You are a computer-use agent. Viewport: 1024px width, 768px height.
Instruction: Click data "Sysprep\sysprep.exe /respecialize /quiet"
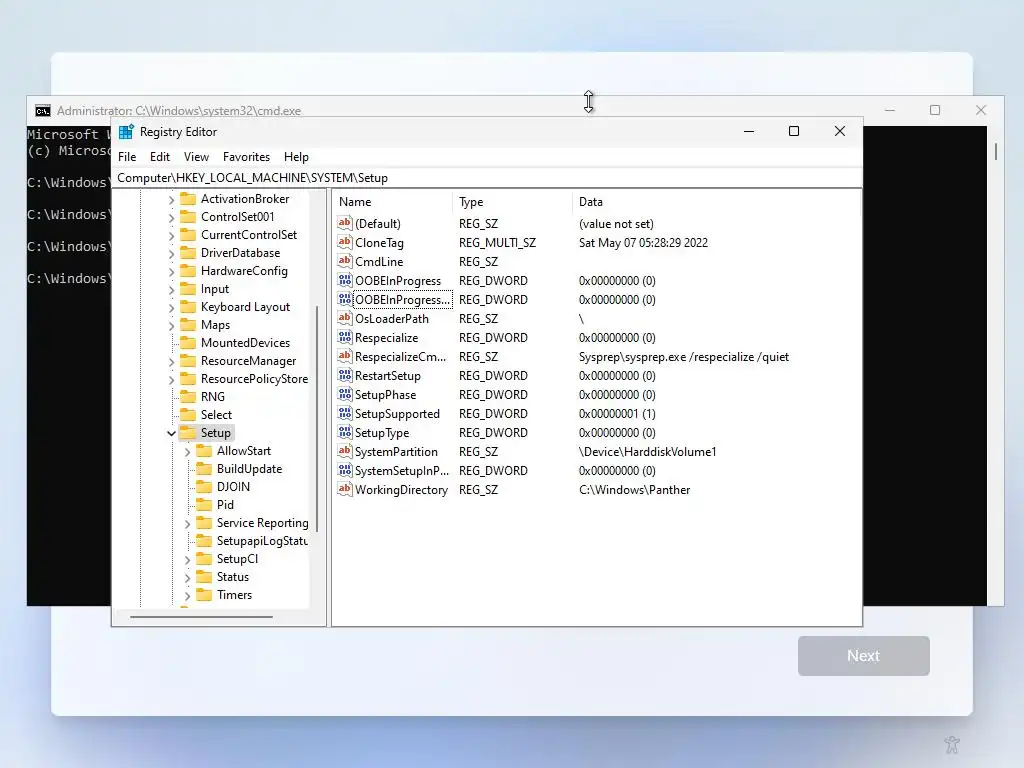point(684,357)
